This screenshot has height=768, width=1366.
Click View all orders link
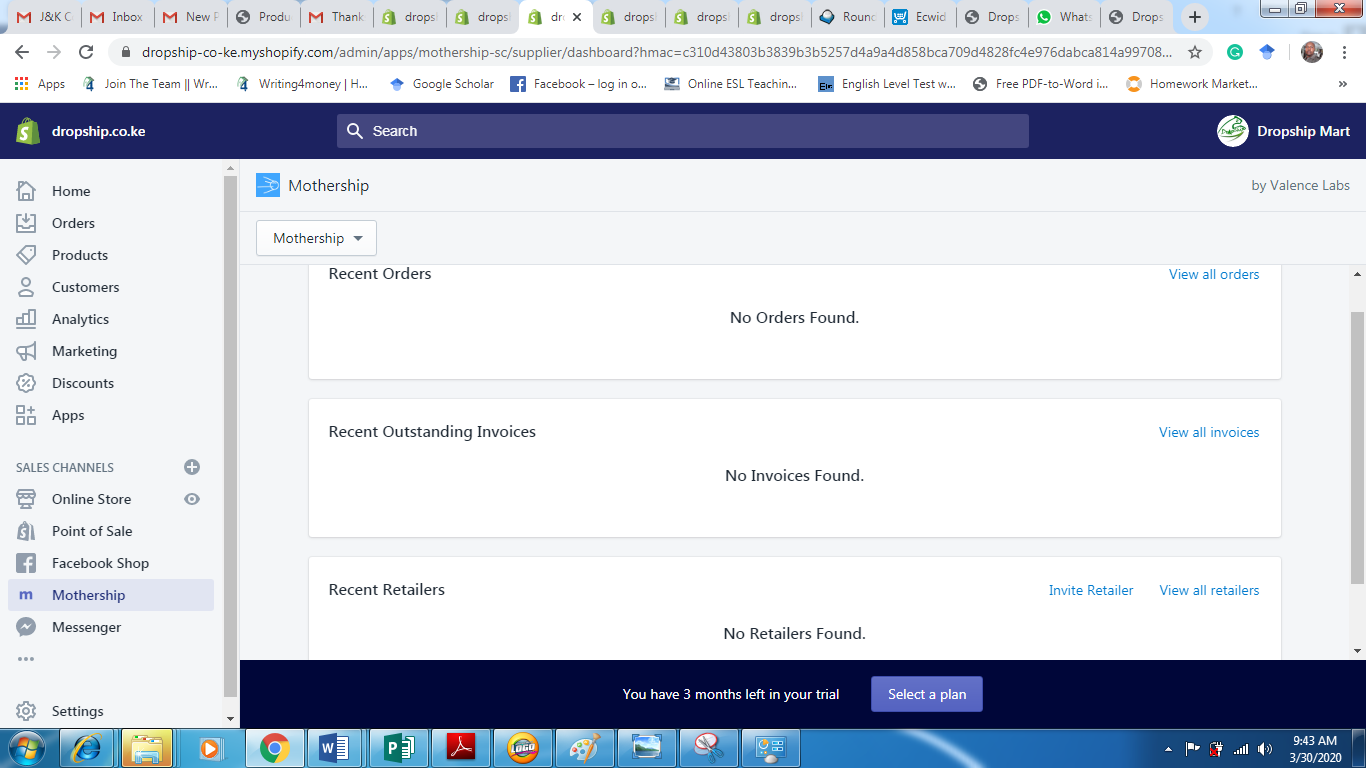click(x=1214, y=274)
